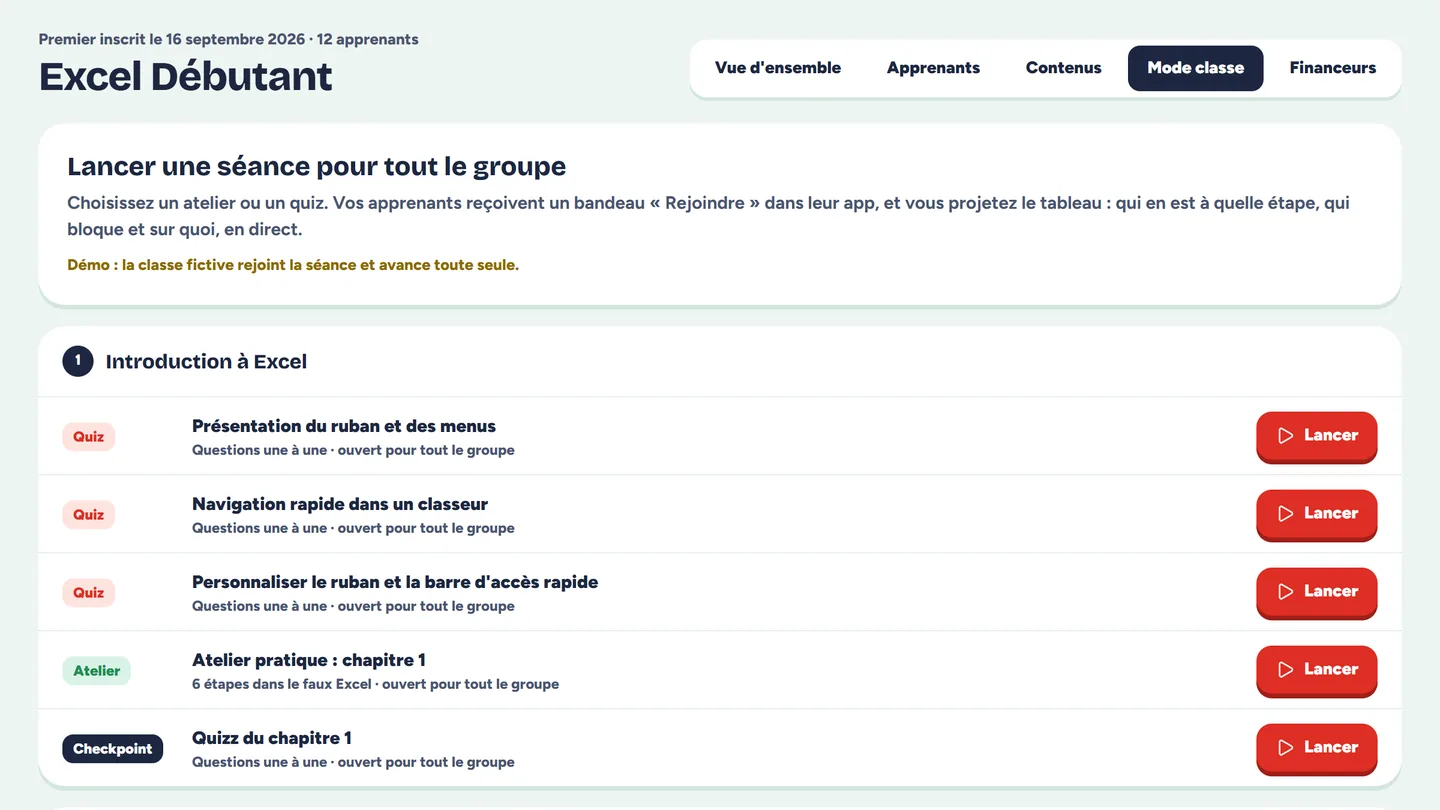Open the Financeurs tab
1440x810 pixels.
coord(1332,68)
